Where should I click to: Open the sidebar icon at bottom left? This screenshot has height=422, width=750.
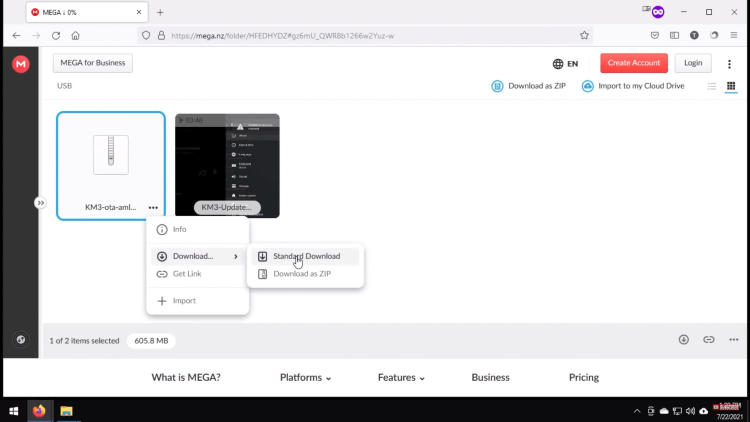tap(21, 340)
